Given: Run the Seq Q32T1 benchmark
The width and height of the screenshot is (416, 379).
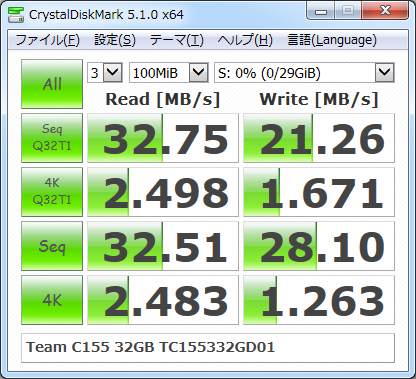Looking at the screenshot, I should click(x=52, y=138).
